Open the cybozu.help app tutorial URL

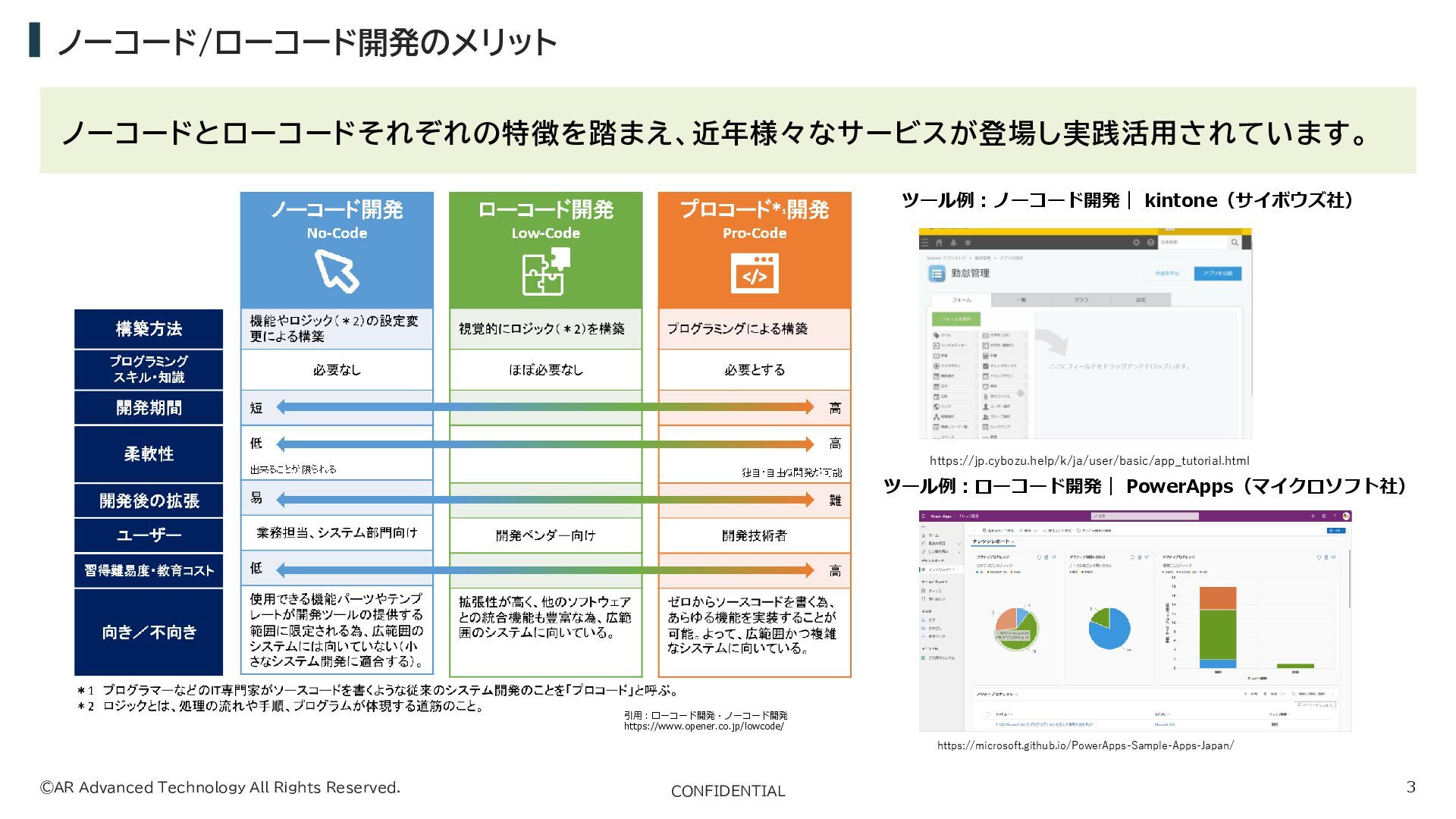pyautogui.click(x=1089, y=461)
